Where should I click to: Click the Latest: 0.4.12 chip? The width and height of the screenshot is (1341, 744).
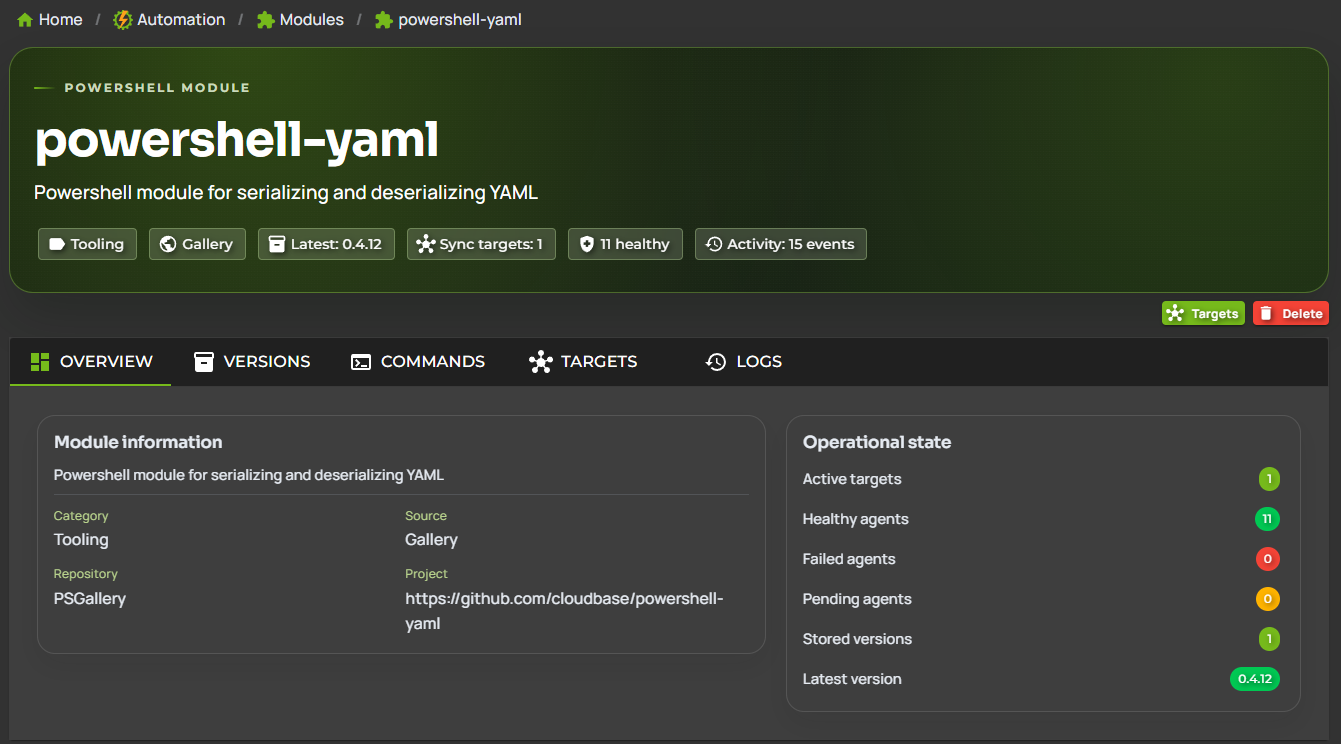[326, 244]
